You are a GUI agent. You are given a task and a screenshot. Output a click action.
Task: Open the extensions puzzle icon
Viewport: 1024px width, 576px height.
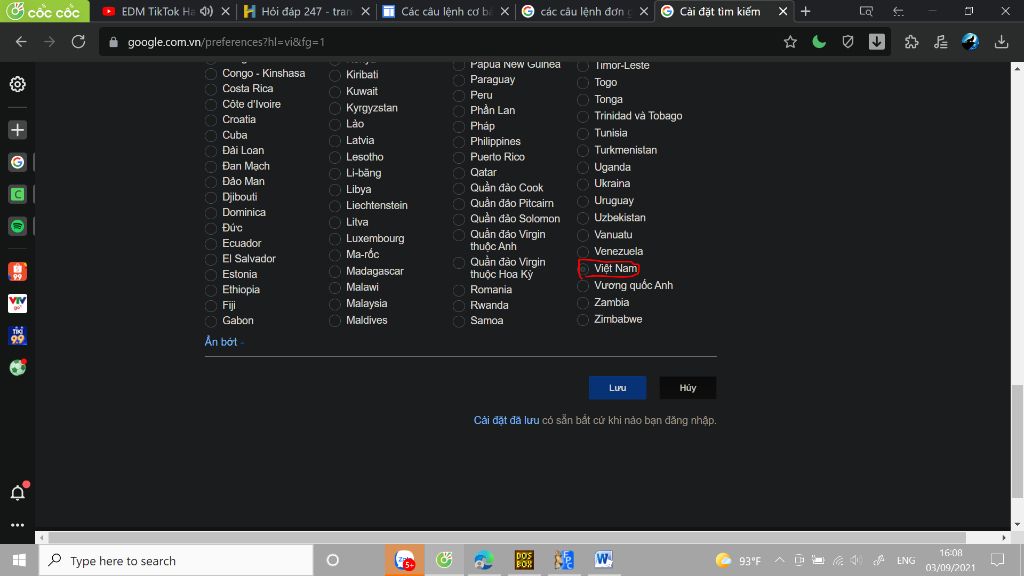pos(912,42)
